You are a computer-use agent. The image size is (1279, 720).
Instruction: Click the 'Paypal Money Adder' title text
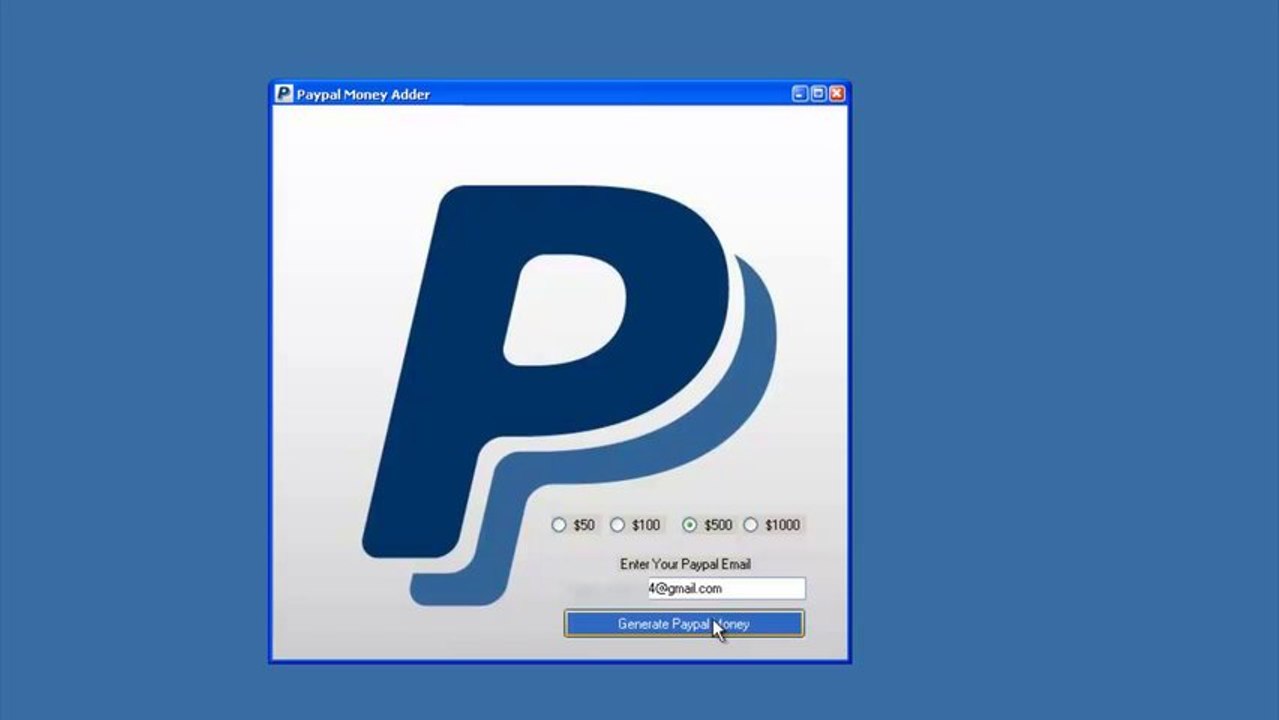[363, 95]
